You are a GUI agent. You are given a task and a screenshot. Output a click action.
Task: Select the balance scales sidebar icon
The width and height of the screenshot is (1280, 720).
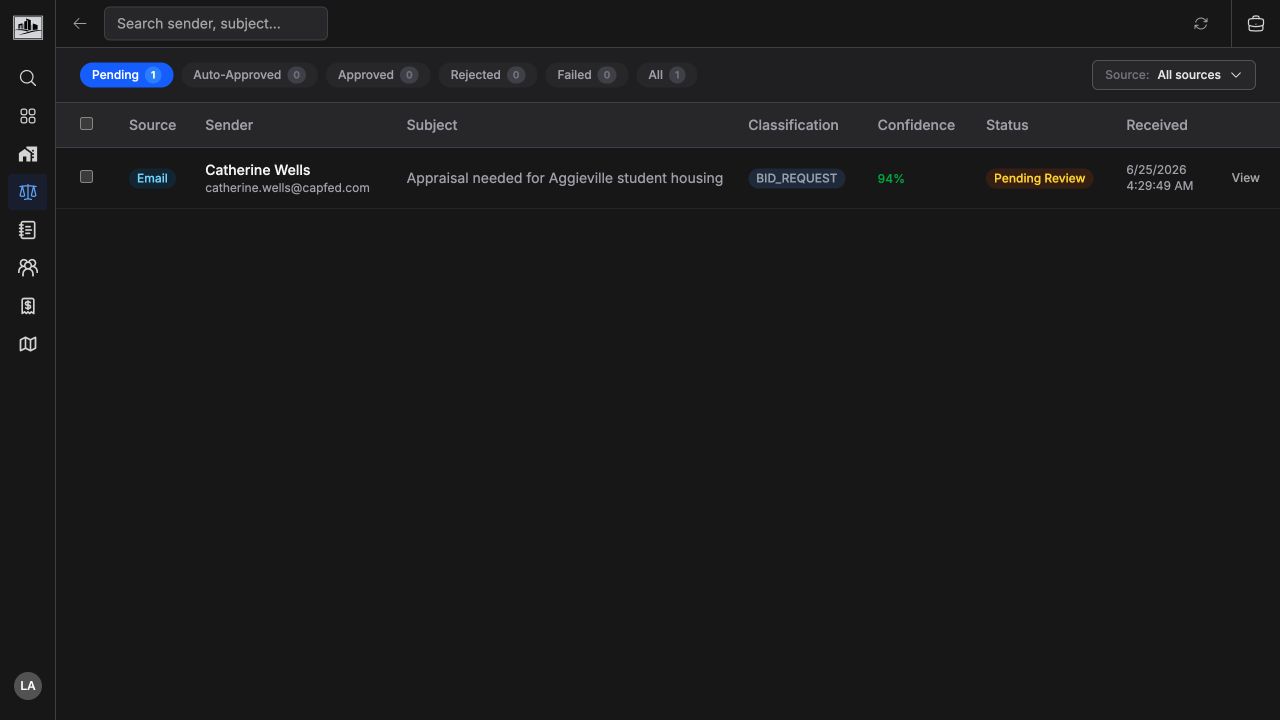[x=28, y=192]
